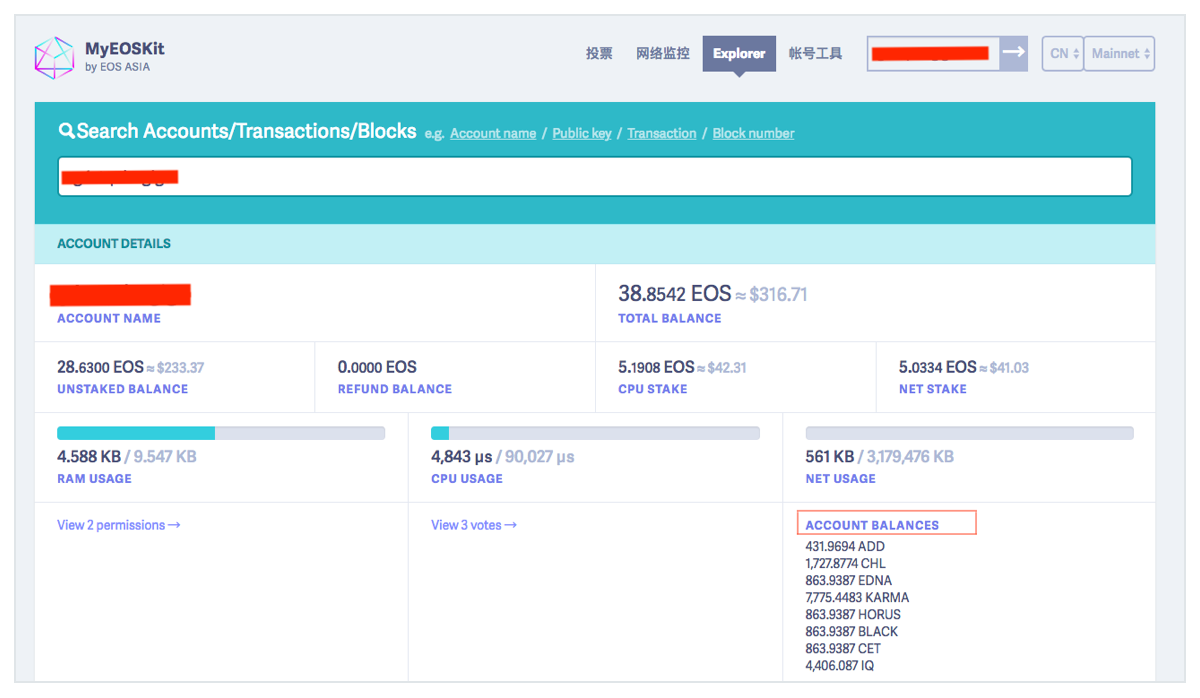Click the Account name example link
The height and width of the screenshot is (698, 1200).
click(x=492, y=133)
